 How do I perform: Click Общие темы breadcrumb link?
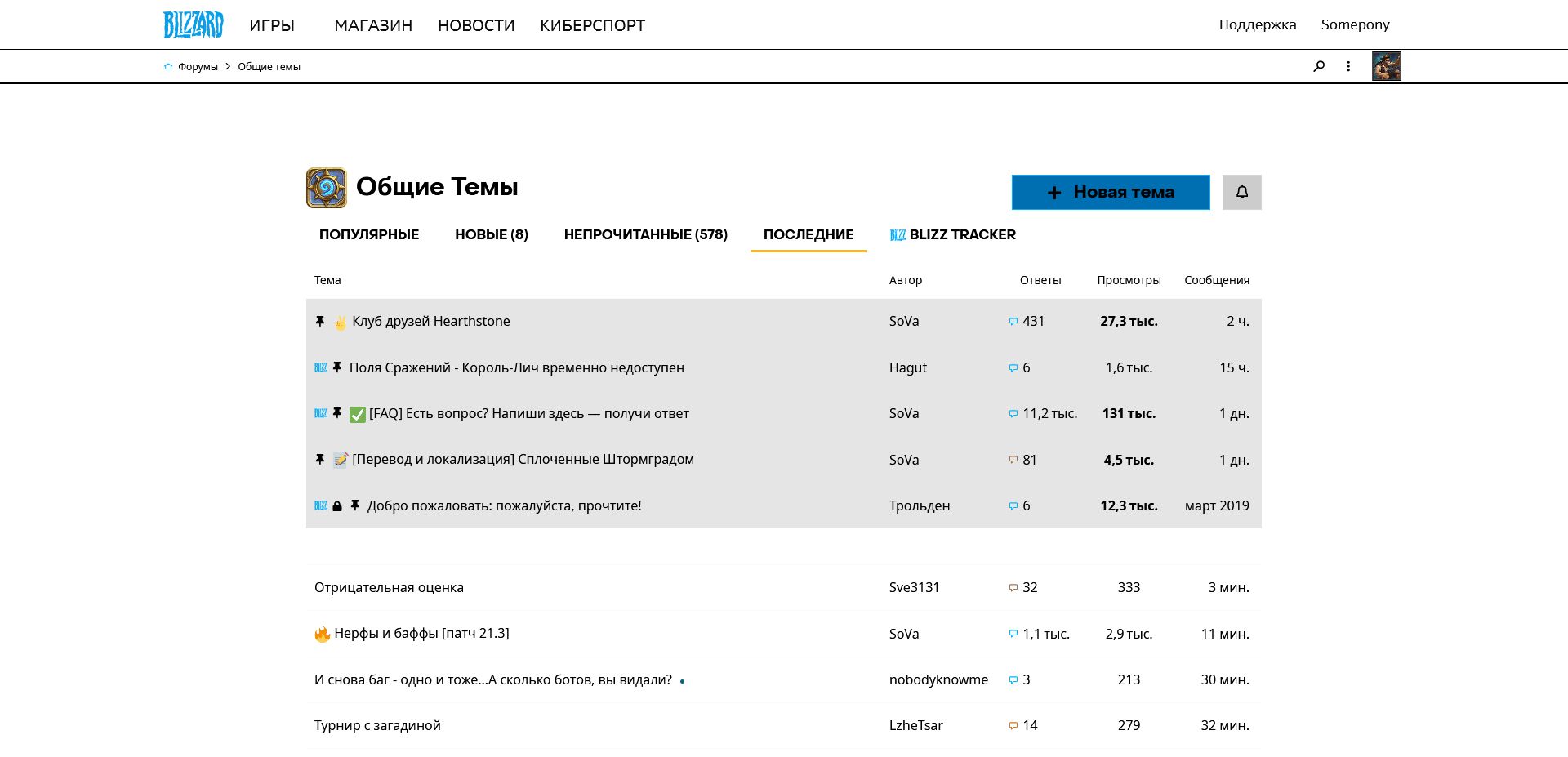pyautogui.click(x=269, y=67)
